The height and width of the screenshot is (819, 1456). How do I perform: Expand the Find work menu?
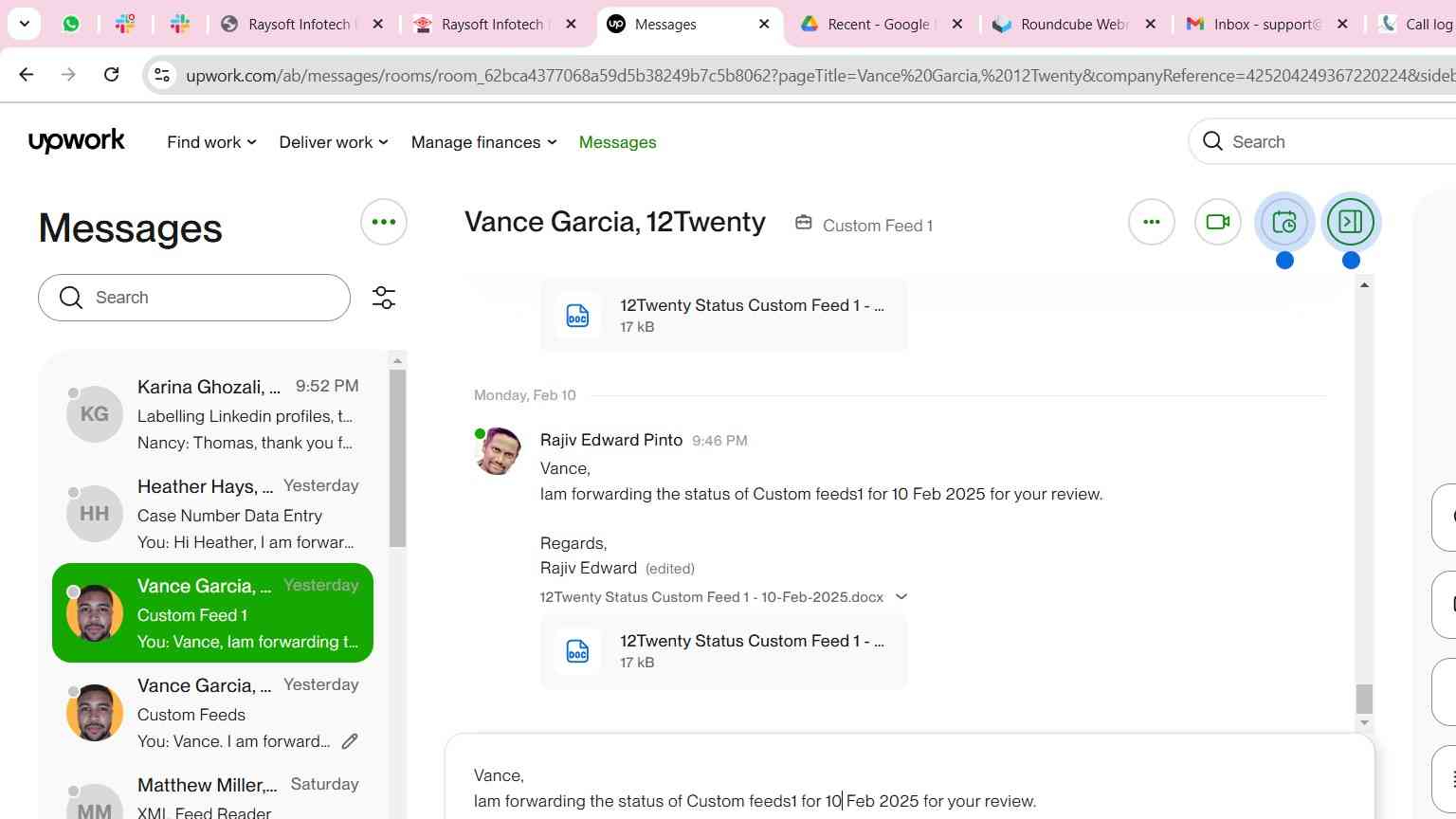[211, 142]
